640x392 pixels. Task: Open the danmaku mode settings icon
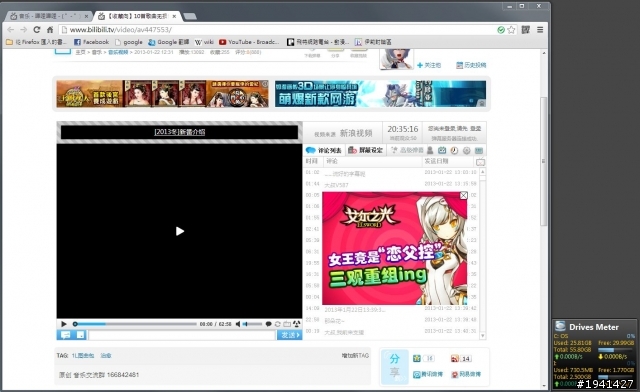click(65, 335)
